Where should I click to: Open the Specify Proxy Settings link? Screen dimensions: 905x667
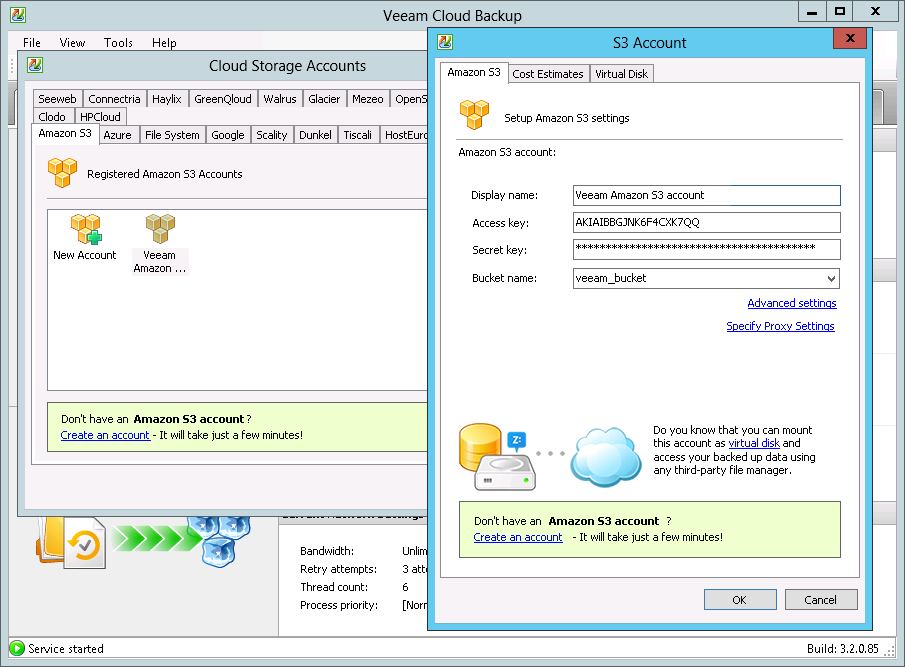pos(780,326)
